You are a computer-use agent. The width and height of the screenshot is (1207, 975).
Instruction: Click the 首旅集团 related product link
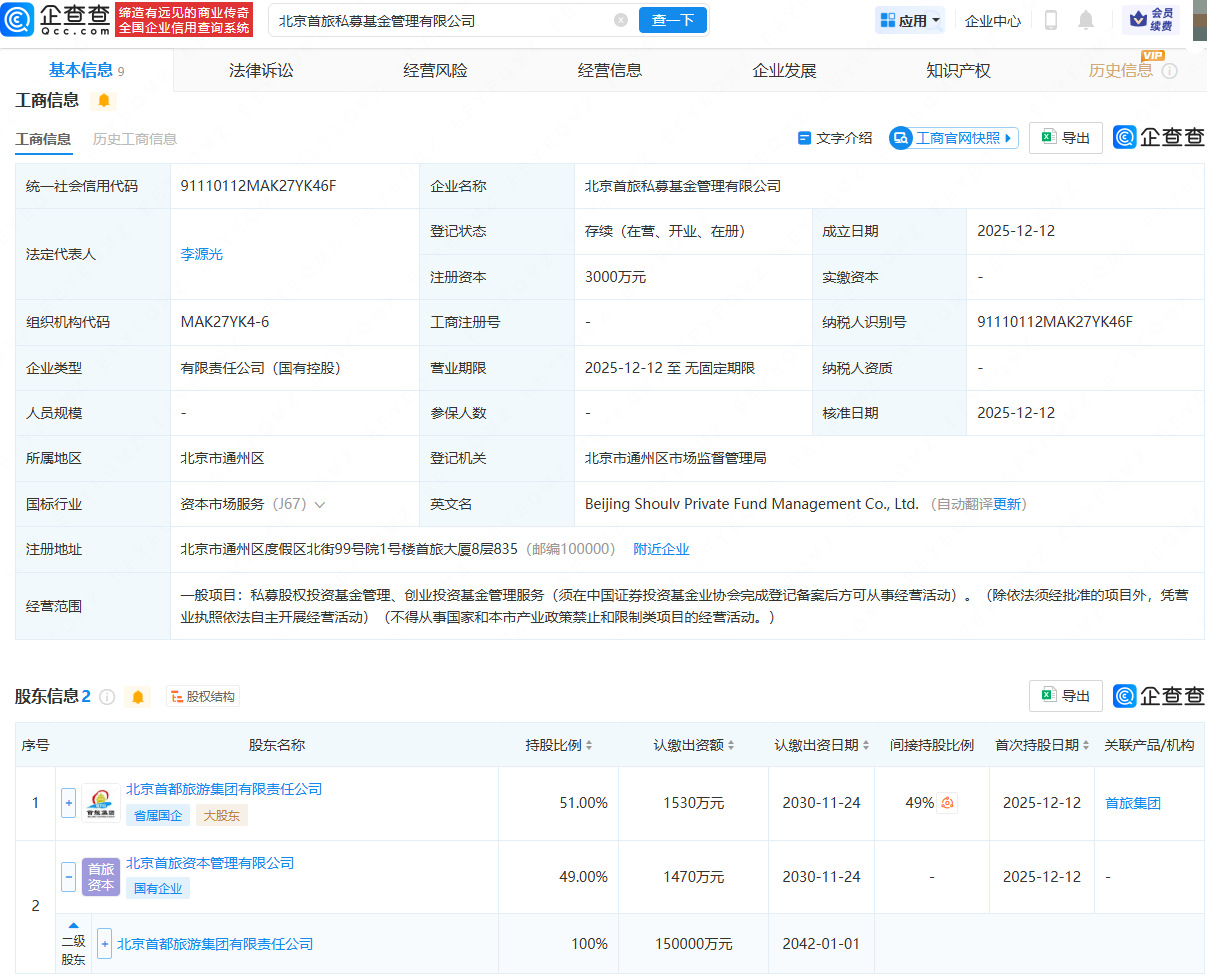point(1132,803)
